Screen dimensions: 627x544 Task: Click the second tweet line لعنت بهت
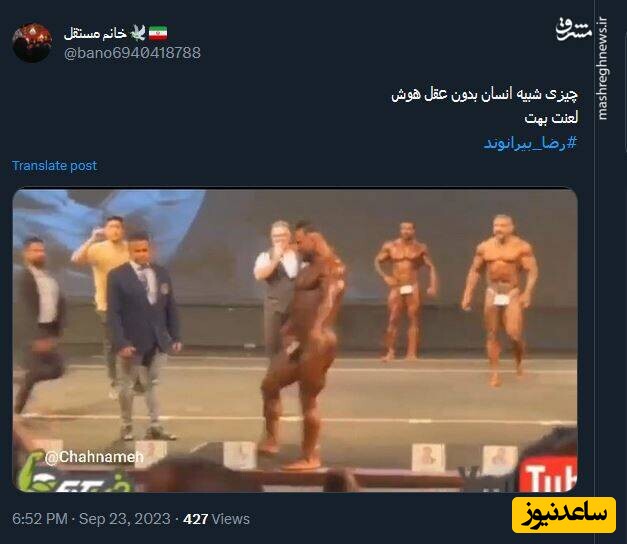point(551,118)
